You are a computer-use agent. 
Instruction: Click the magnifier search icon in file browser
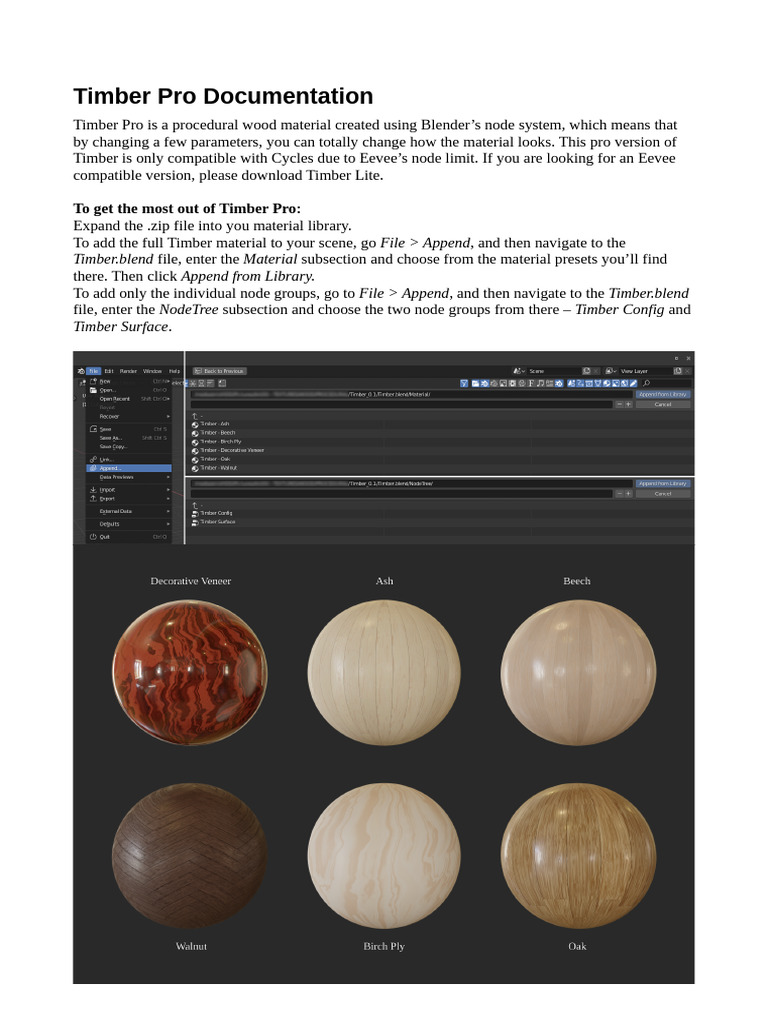[x=647, y=383]
